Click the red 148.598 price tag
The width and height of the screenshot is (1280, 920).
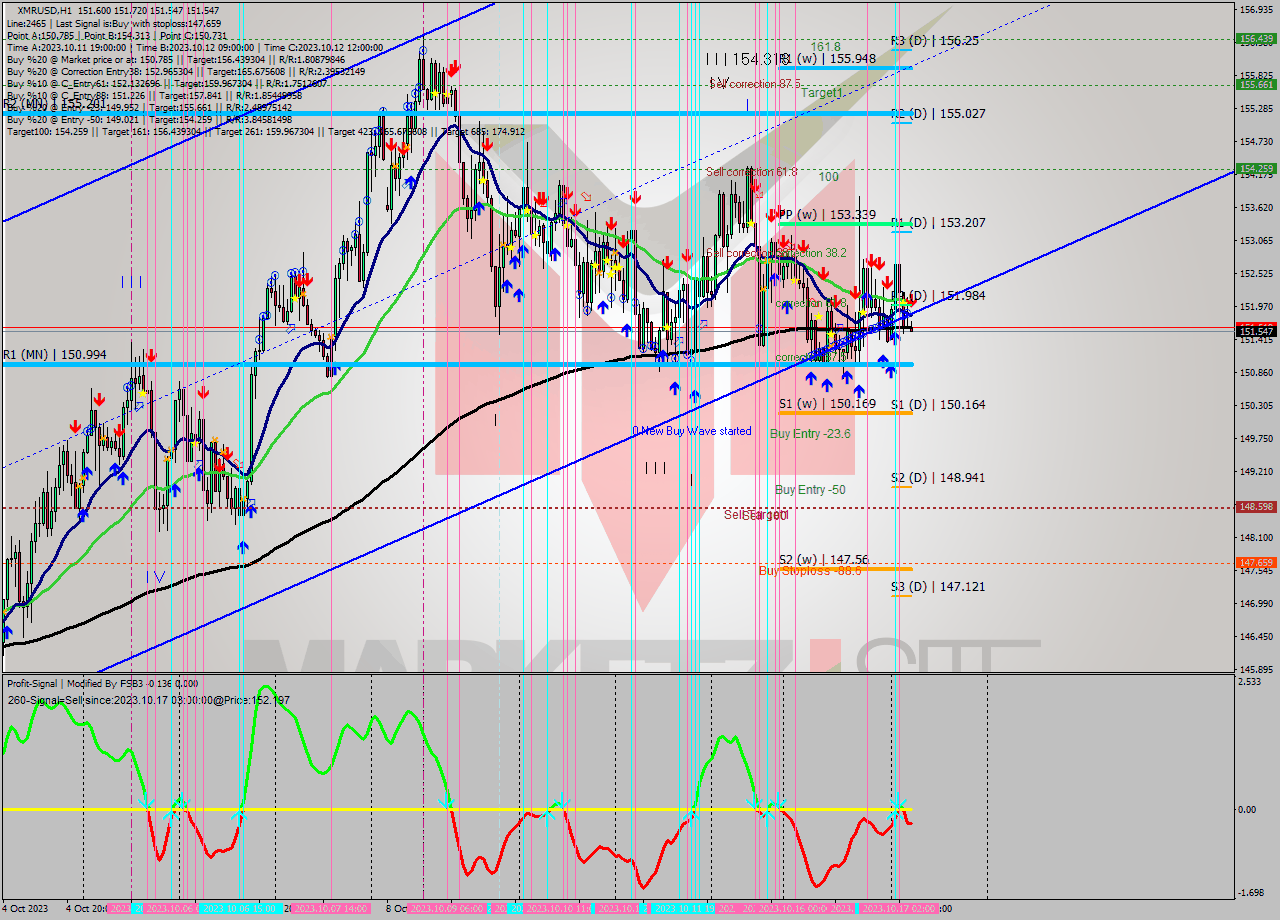point(1255,507)
